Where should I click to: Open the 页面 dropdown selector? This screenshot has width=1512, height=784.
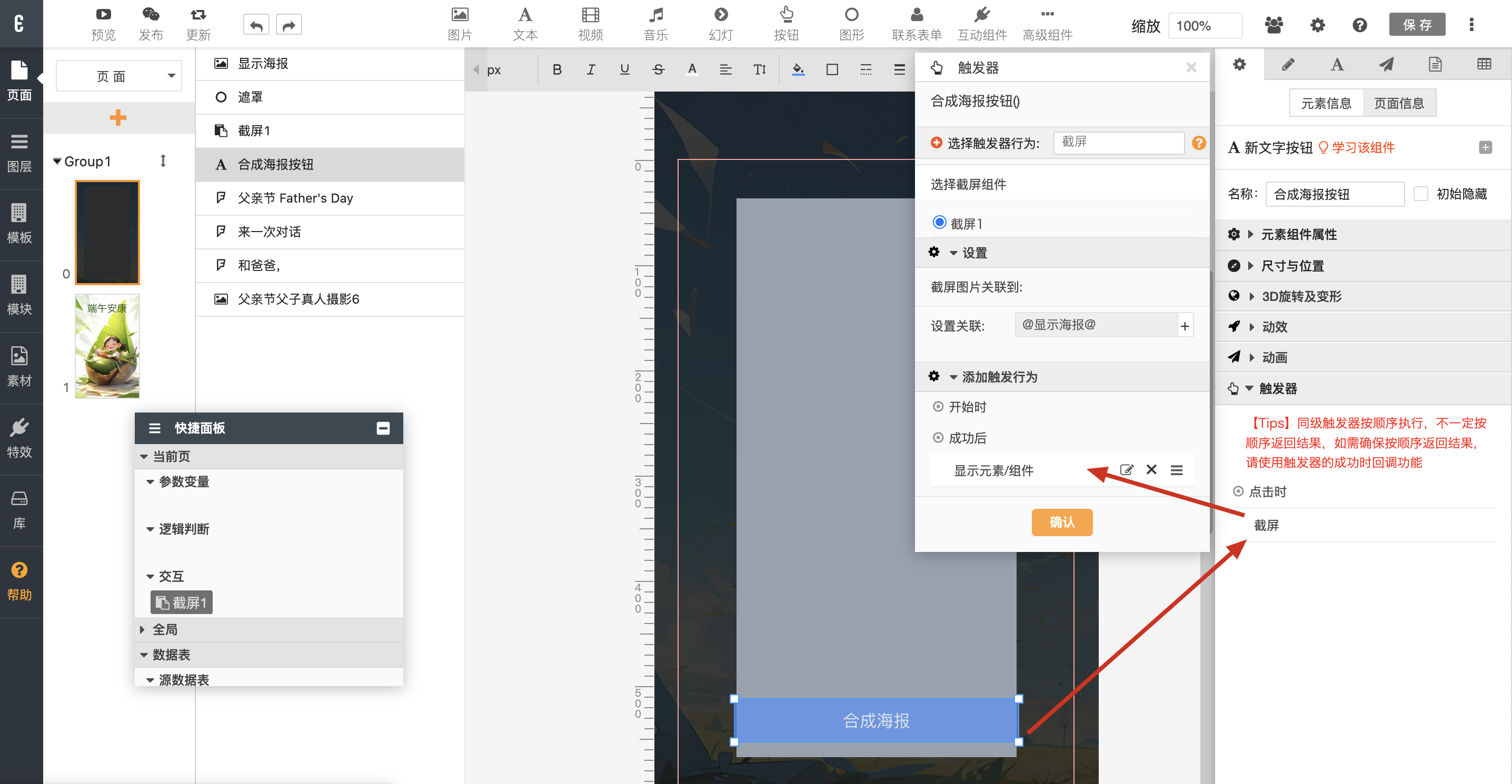[x=119, y=76]
